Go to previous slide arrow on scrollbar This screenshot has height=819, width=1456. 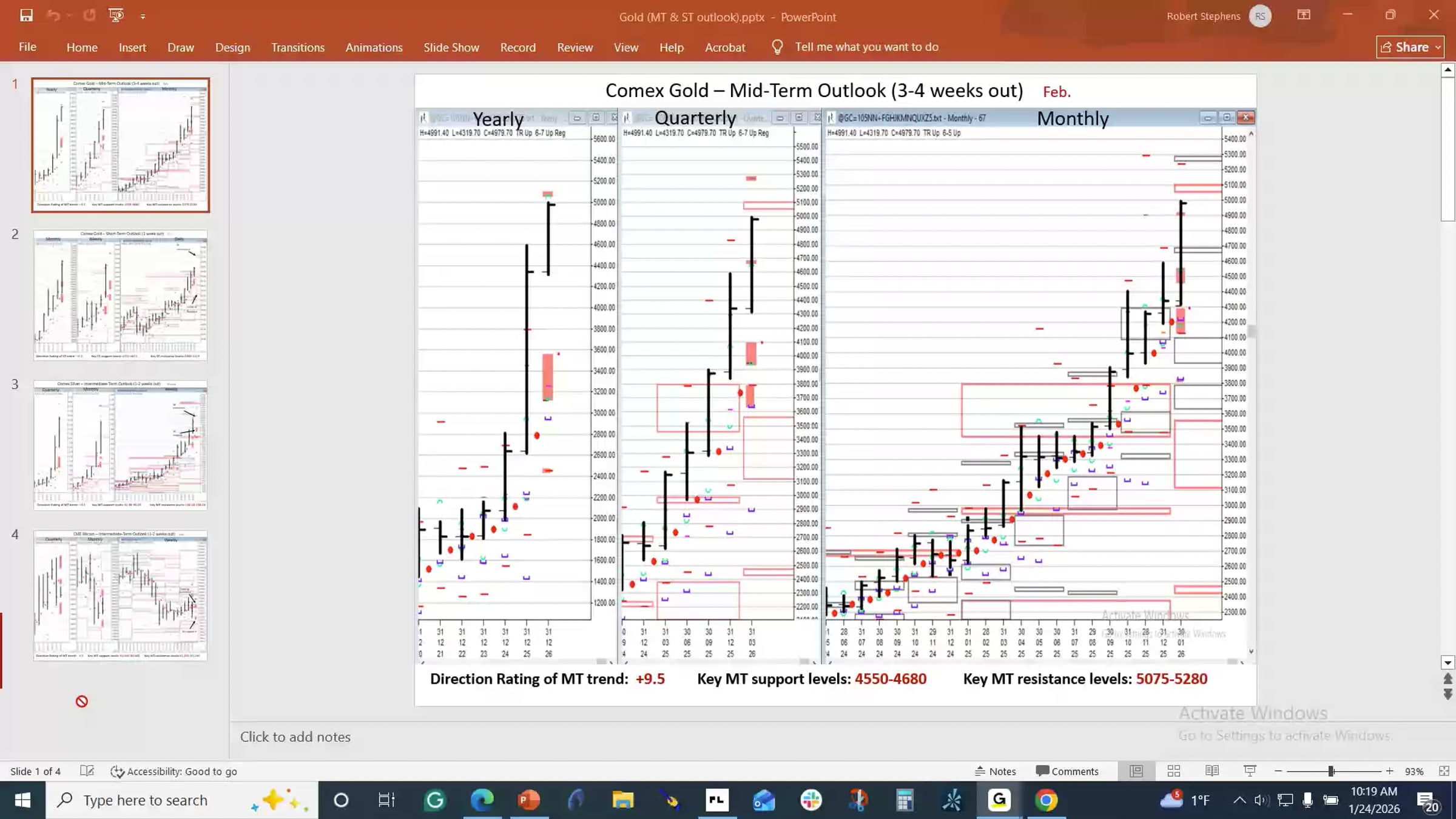1448,678
